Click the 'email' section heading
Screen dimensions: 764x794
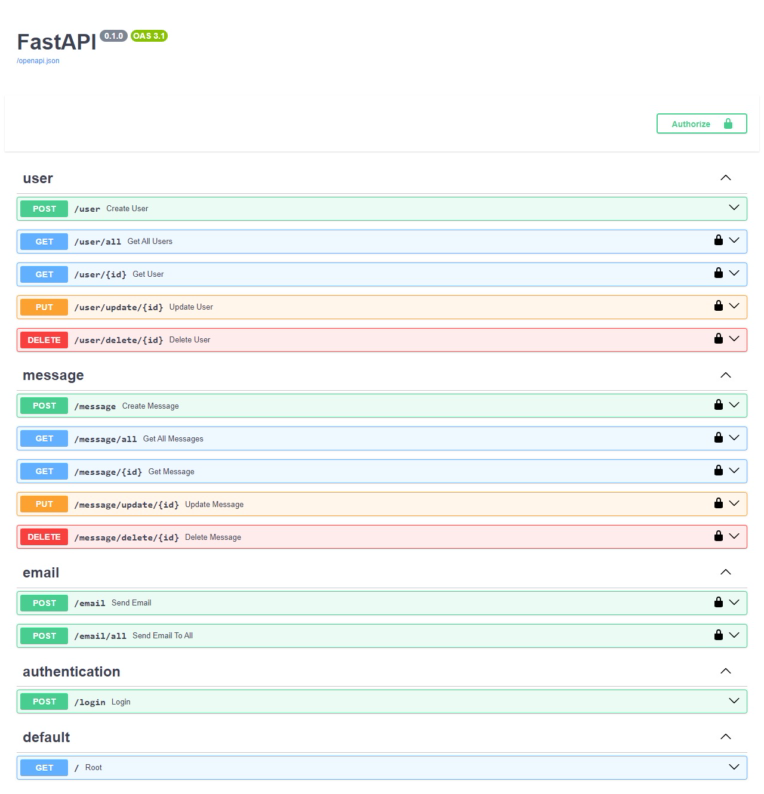click(x=41, y=573)
